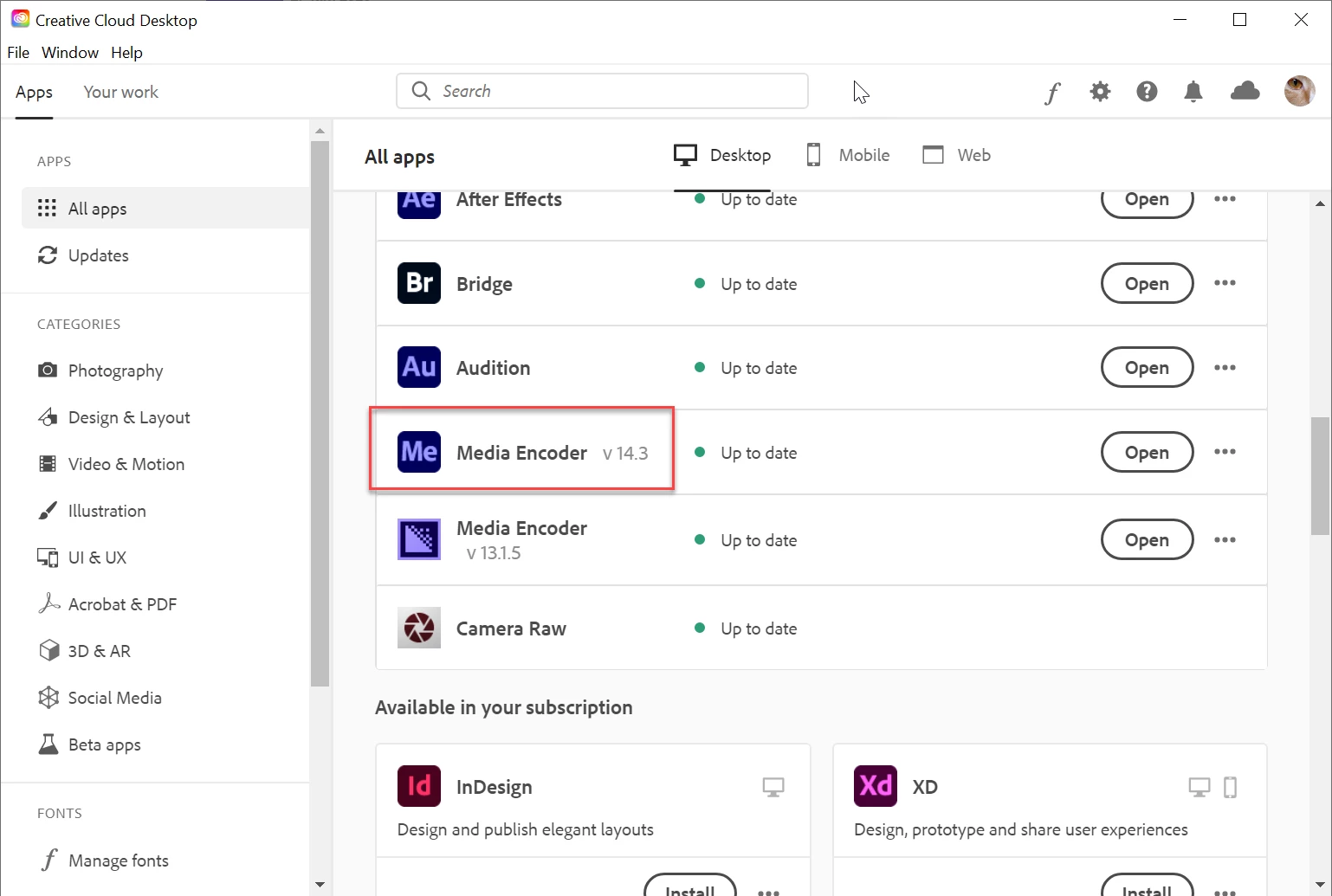Click the Creative Cloud logo in title bar
This screenshot has height=896, width=1332.
(20, 19)
